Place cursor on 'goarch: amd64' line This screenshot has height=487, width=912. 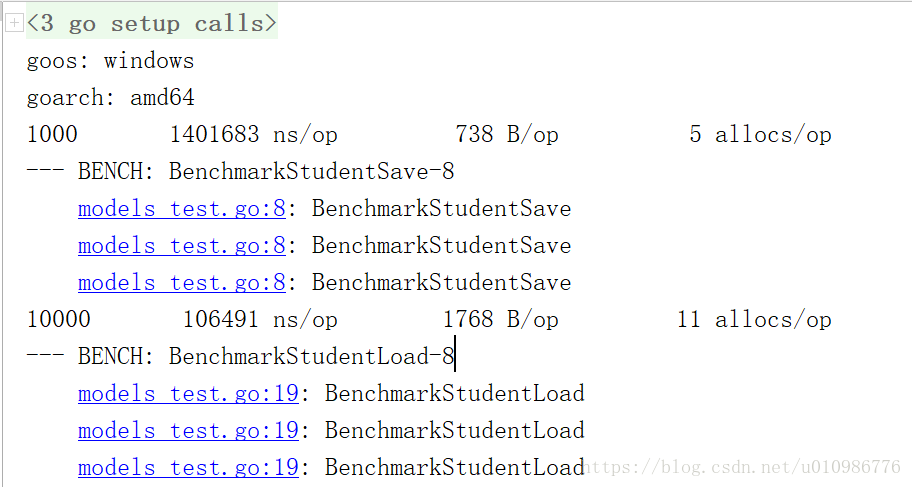[x=111, y=97]
